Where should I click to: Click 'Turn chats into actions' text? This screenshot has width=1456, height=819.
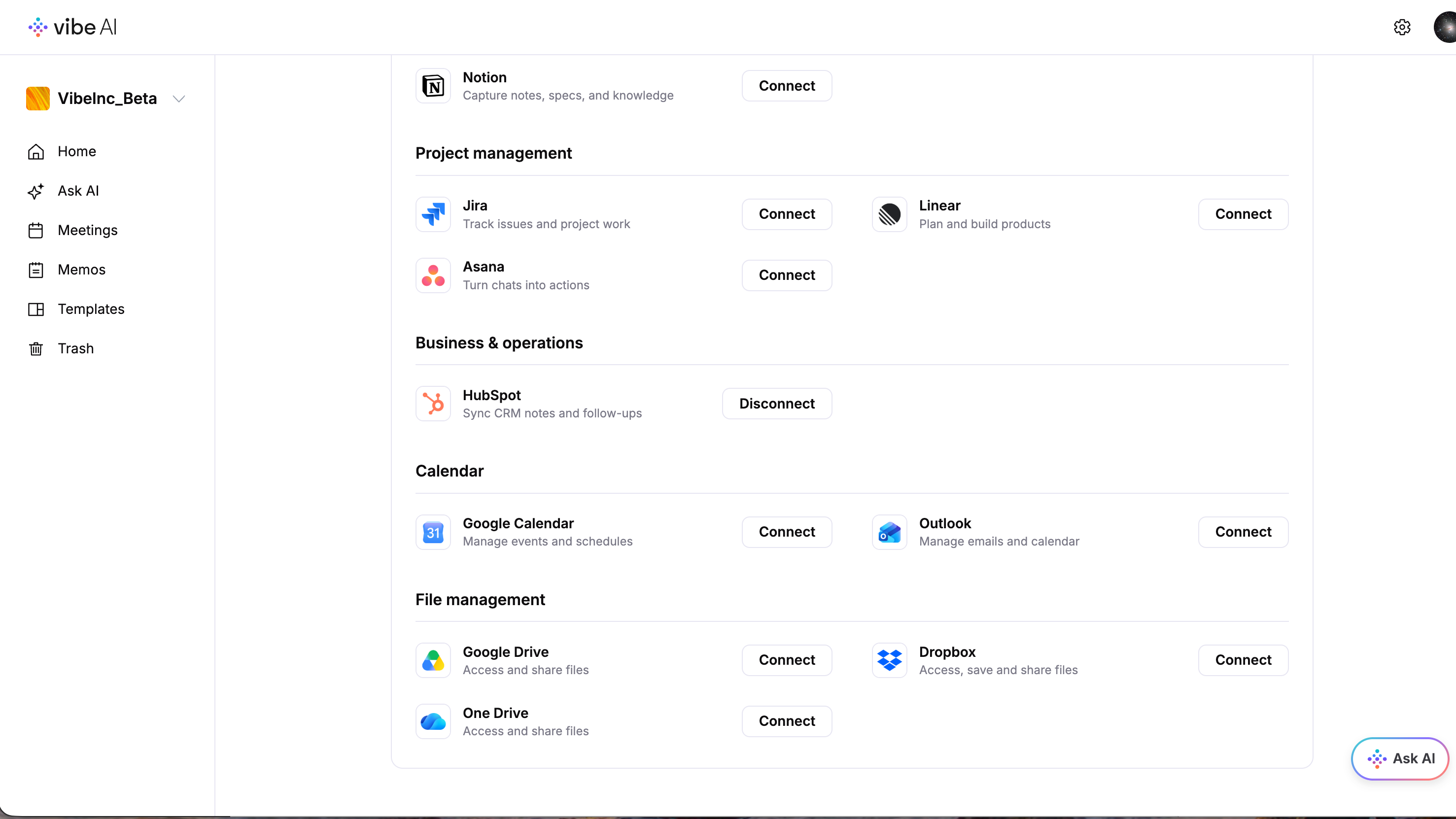pos(525,285)
